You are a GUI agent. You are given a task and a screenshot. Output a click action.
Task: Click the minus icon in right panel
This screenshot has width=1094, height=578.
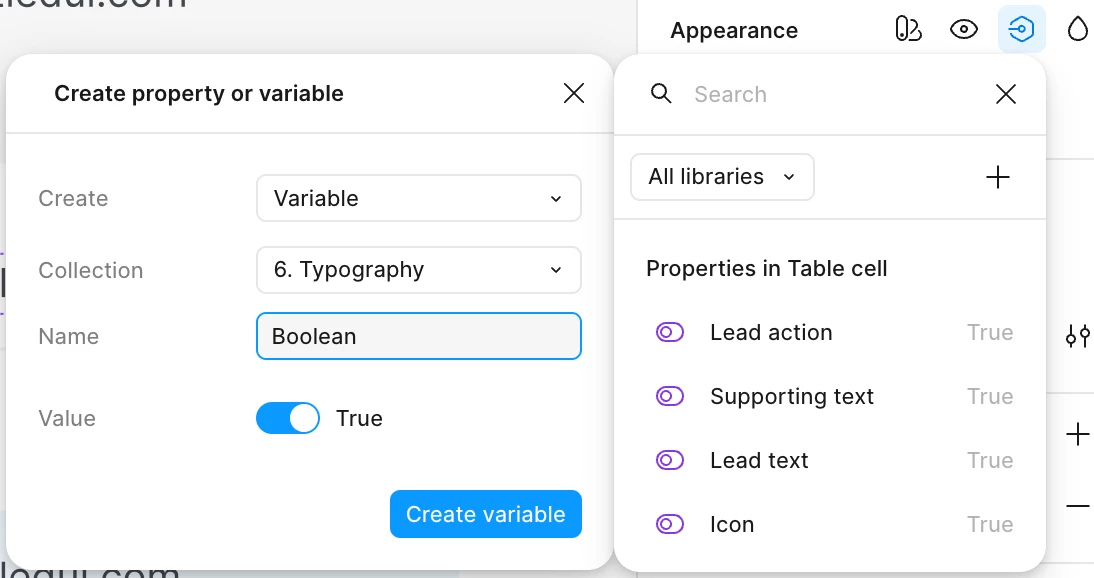click(x=1077, y=507)
